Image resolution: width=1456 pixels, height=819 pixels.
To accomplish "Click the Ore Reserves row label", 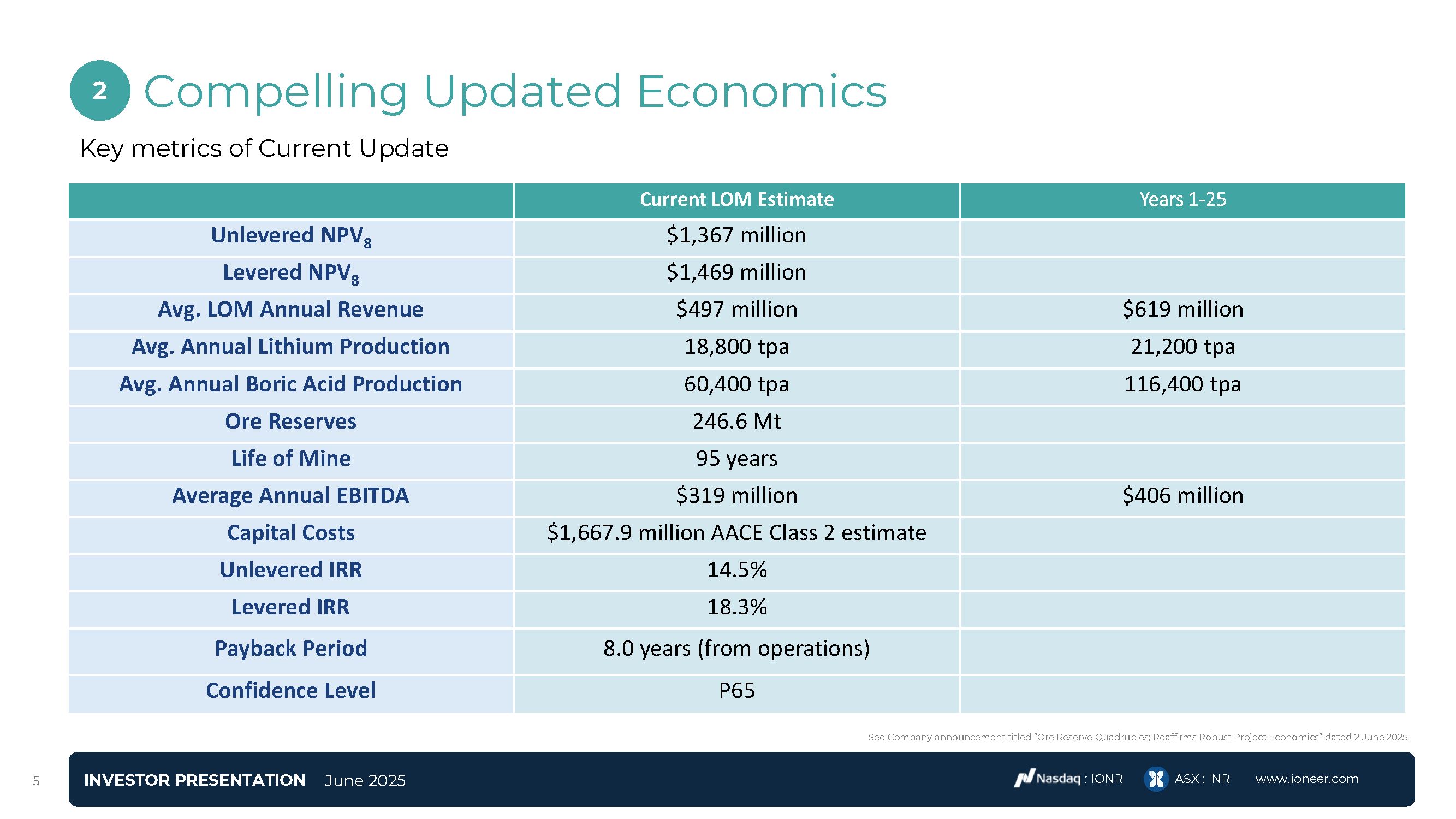I will tap(290, 421).
